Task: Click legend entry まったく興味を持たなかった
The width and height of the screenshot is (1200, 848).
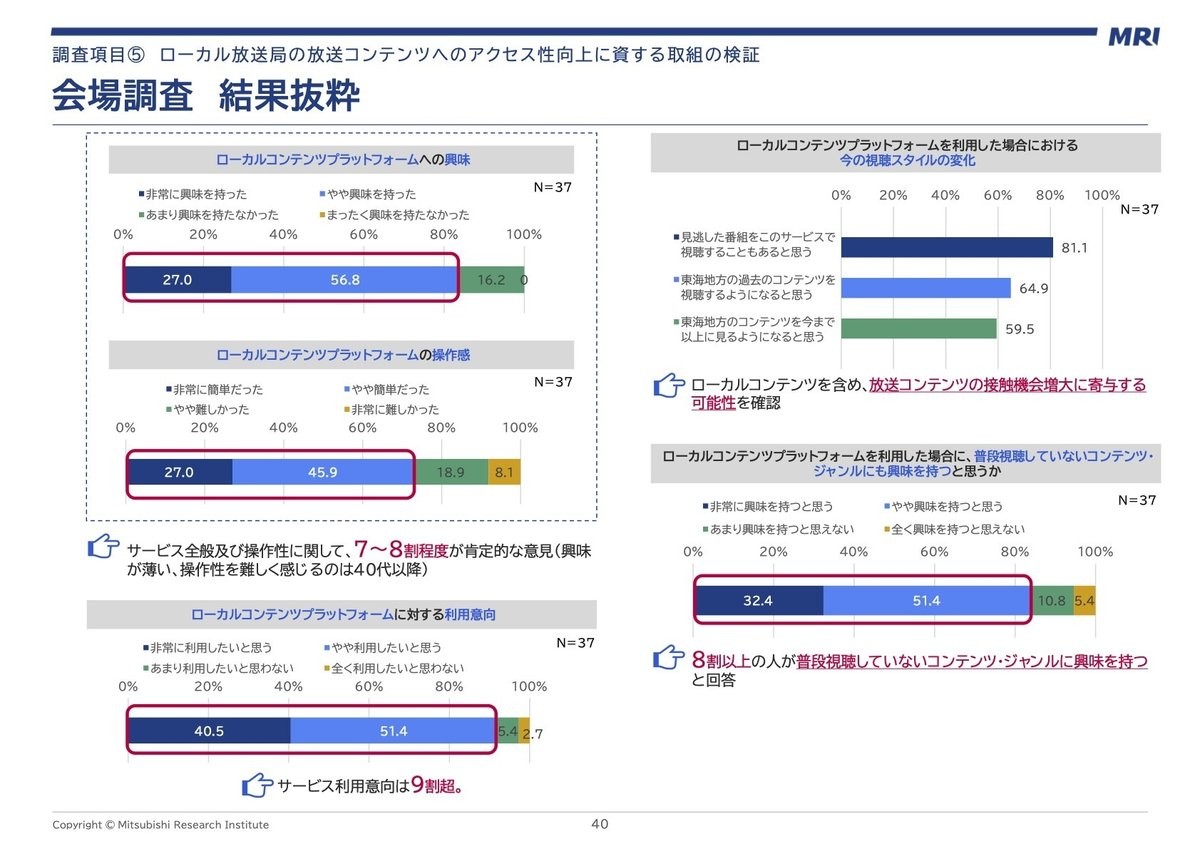Action: (392, 214)
